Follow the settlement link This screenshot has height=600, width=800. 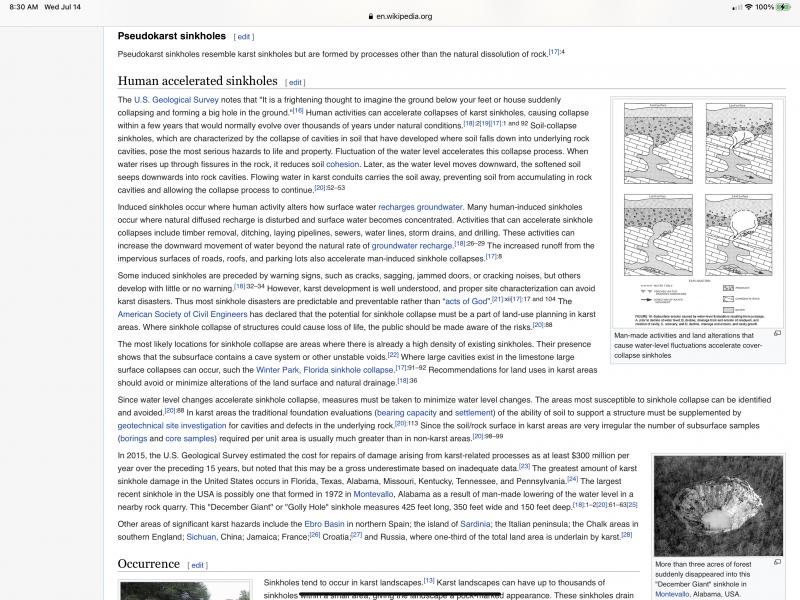click(473, 413)
